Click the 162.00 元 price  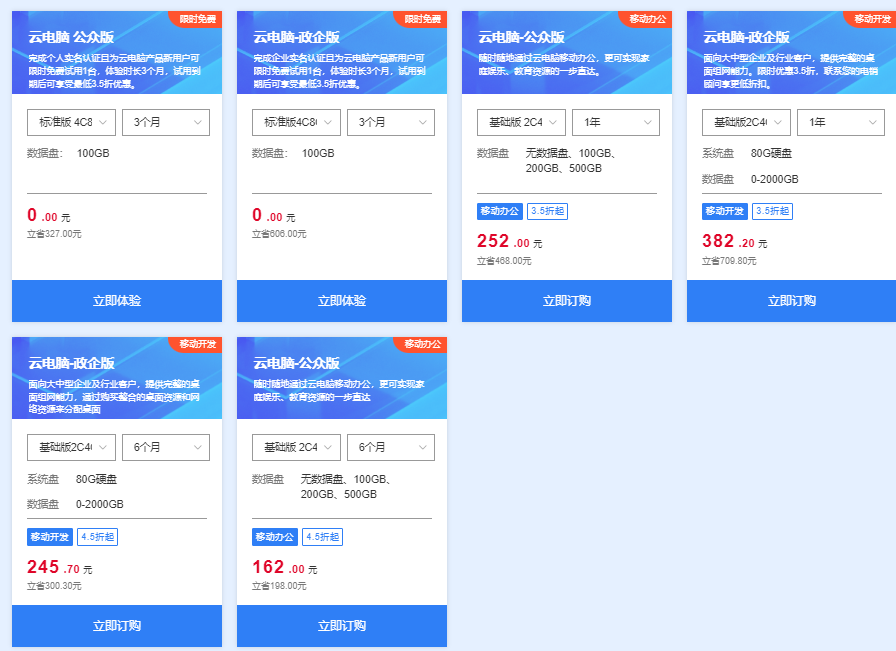tap(285, 567)
